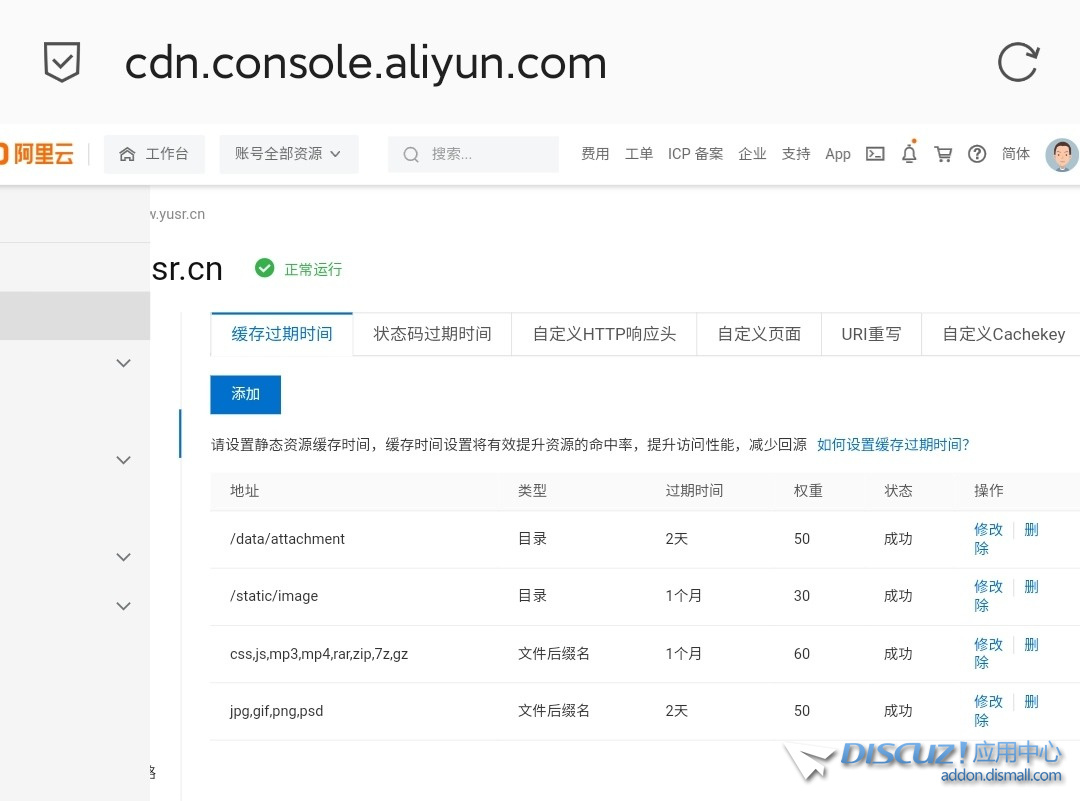Expand the last sidebar chevron section
This screenshot has height=801, width=1080.
tap(124, 606)
